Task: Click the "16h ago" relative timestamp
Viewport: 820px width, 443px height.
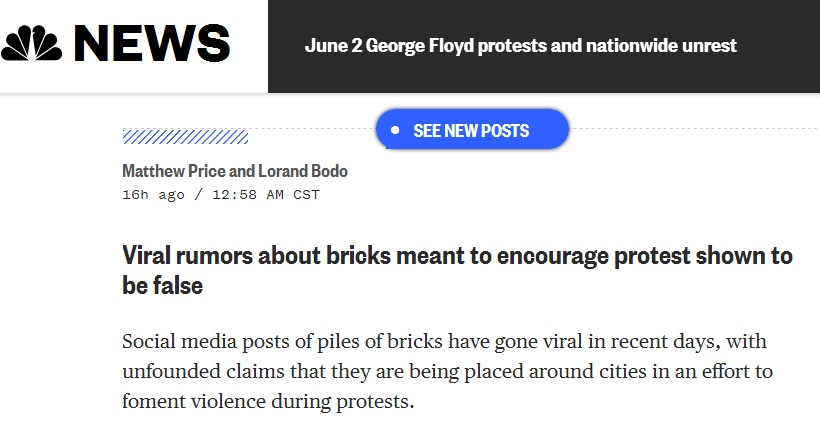Action: (x=153, y=194)
